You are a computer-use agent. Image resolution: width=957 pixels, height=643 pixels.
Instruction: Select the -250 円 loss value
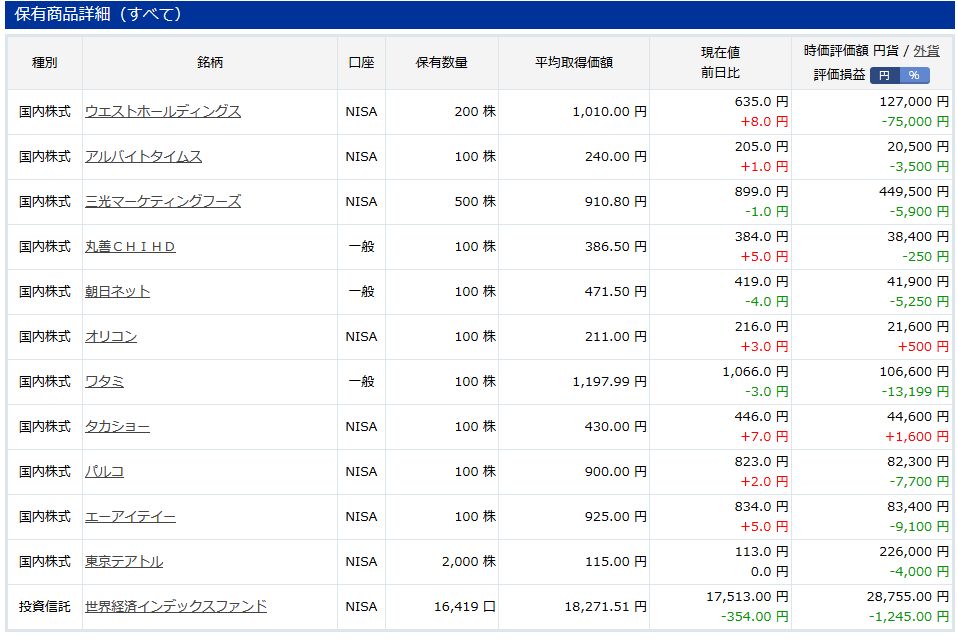coord(925,257)
